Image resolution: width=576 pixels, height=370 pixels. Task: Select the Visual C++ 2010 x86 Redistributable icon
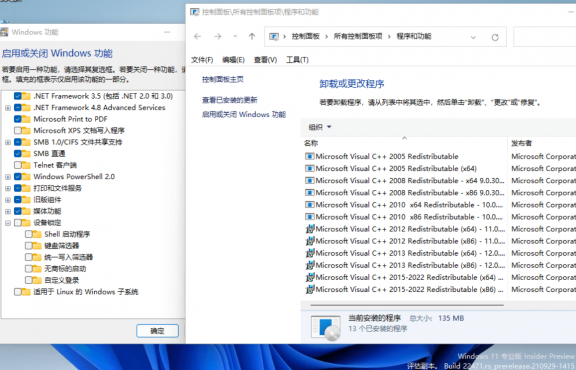tap(310, 217)
